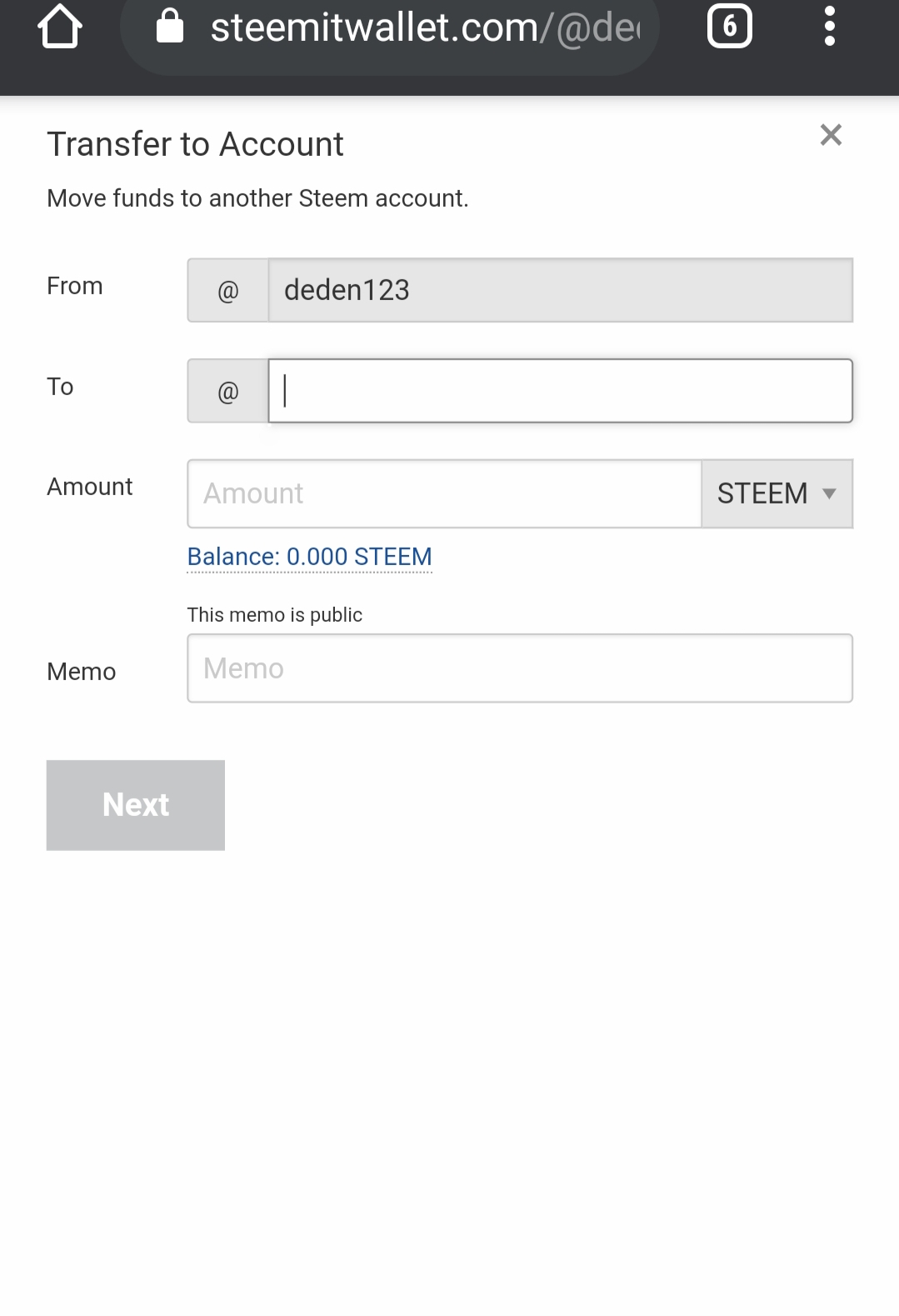Image resolution: width=899 pixels, height=1316 pixels.
Task: Tap the steemitwallet.com address bar
Action: point(425,28)
